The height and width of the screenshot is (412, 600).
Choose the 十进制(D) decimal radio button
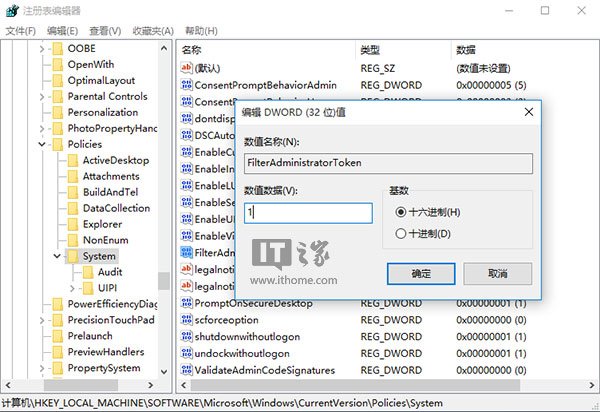(401, 233)
